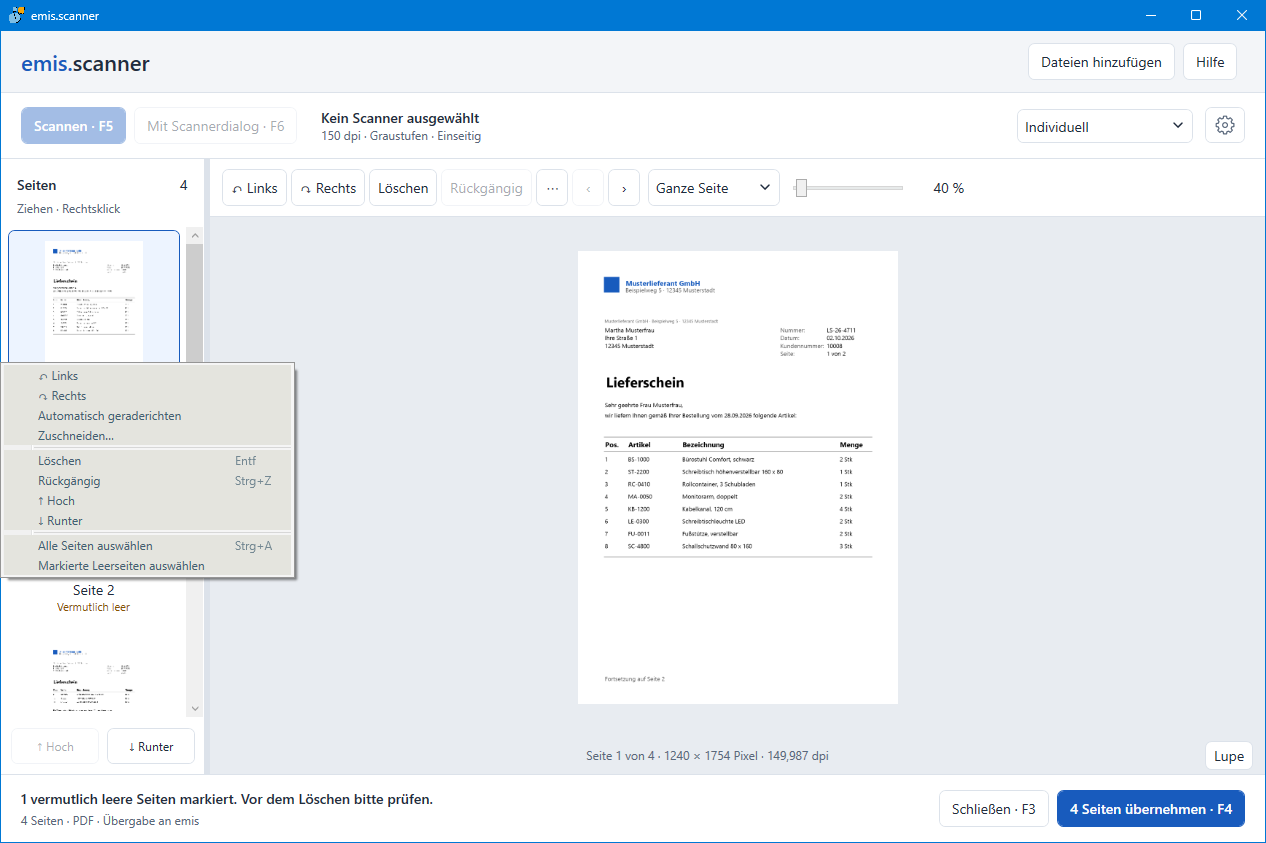Choose Markierte Leerseiten auswählen menu entry
The height and width of the screenshot is (843, 1266).
[148, 566]
